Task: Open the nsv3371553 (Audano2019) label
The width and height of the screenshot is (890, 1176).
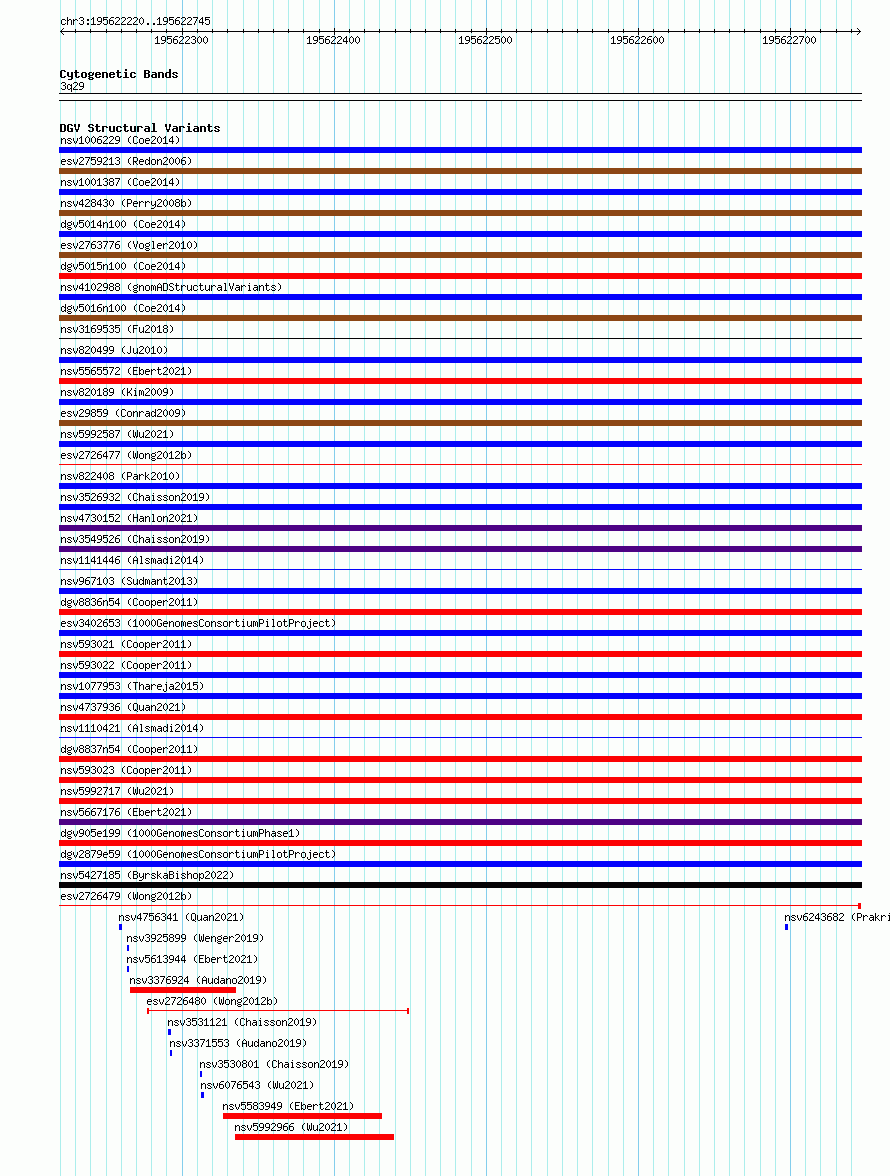Action: (238, 1043)
